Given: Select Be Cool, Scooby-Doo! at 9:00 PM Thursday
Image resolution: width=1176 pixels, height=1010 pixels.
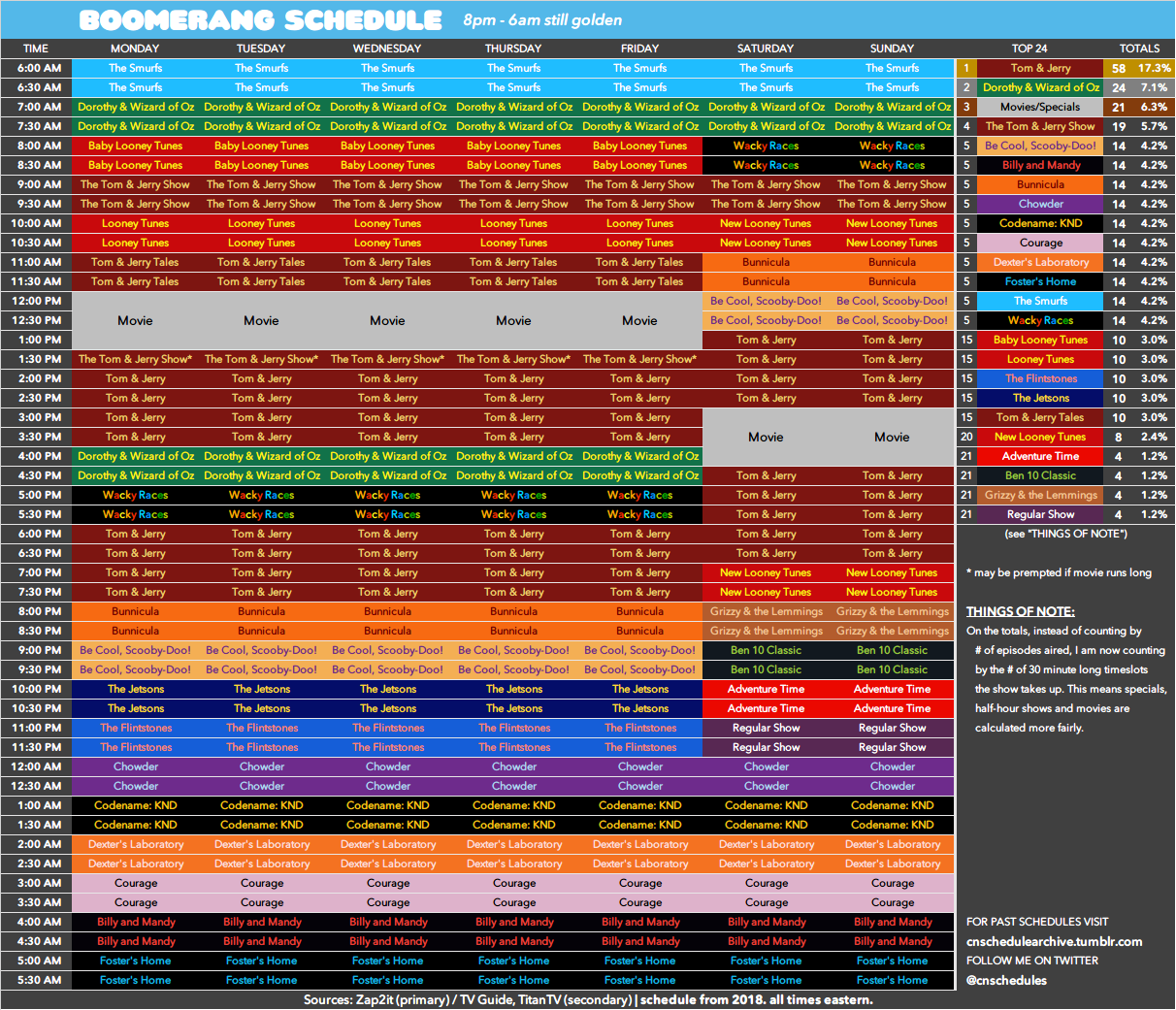Looking at the screenshot, I should pos(513,650).
